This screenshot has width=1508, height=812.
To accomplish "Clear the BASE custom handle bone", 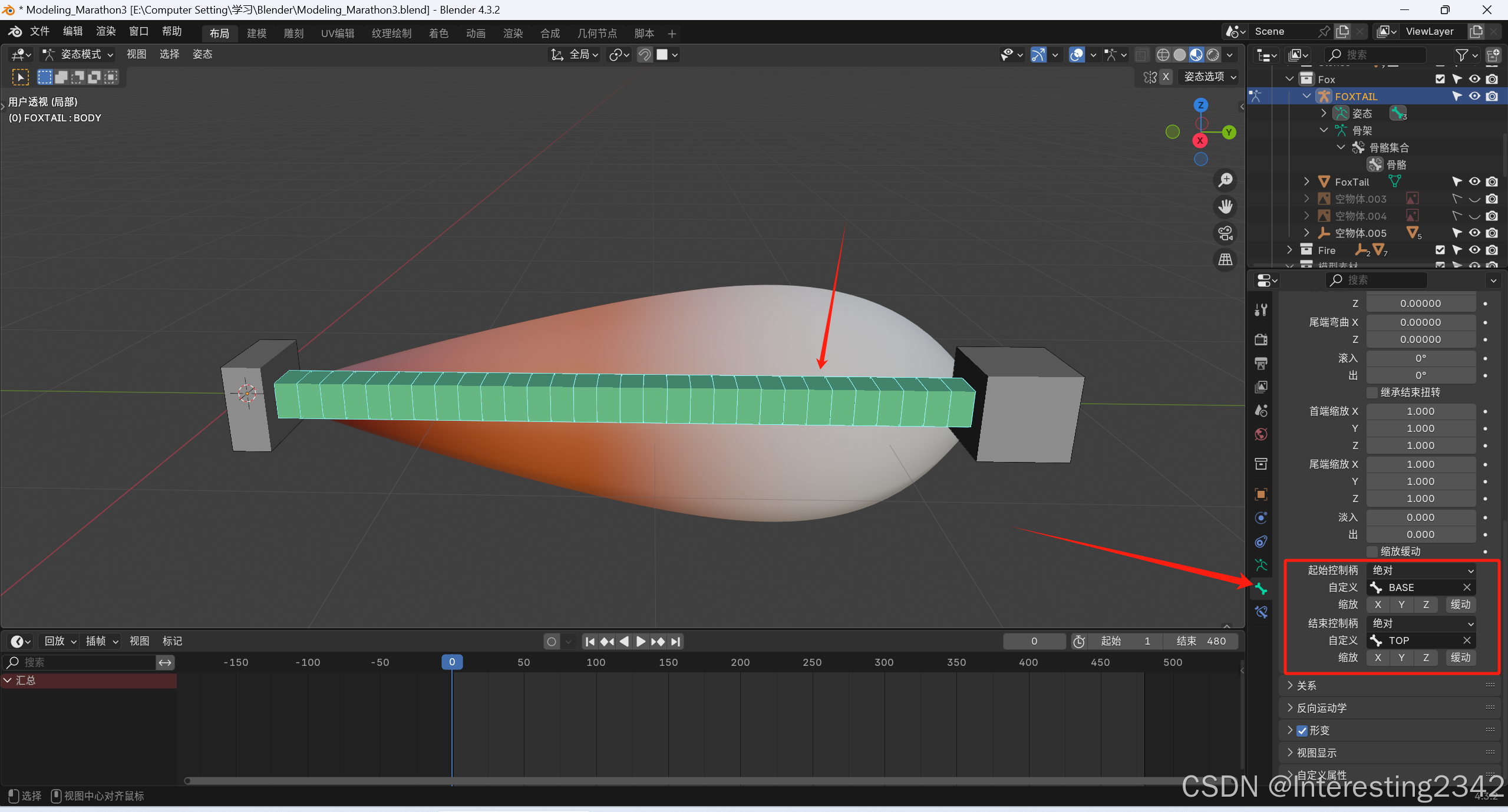I will [x=1467, y=587].
